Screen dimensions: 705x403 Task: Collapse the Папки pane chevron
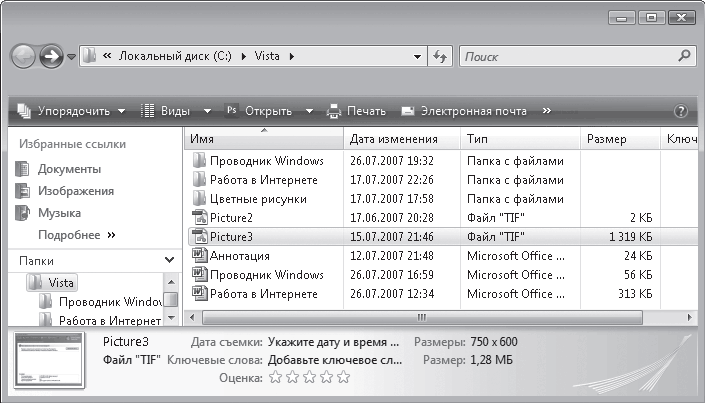(170, 260)
